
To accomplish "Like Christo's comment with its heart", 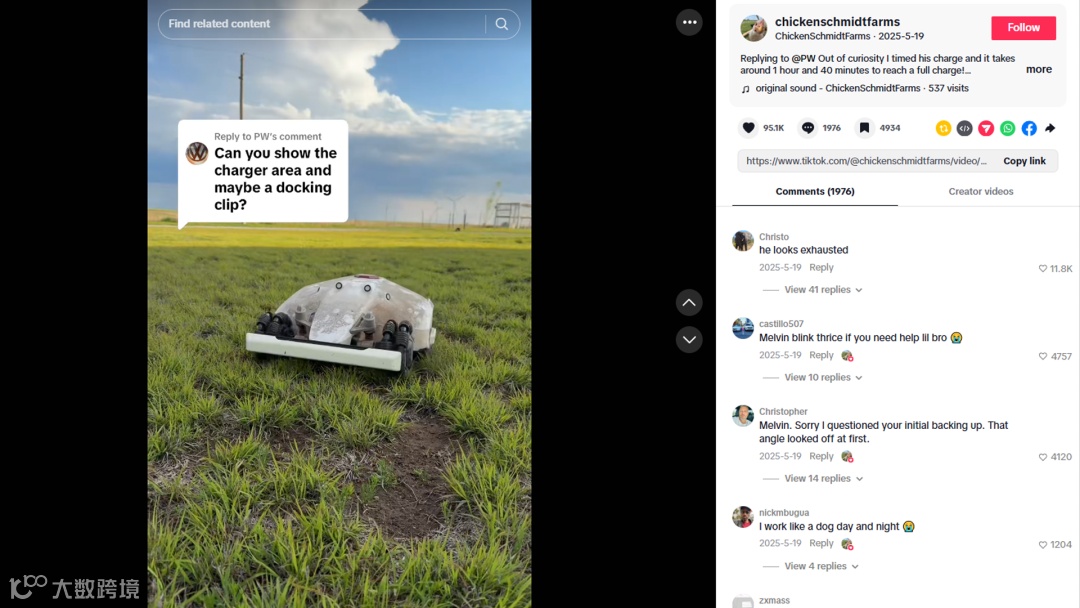I will click(x=1043, y=269).
